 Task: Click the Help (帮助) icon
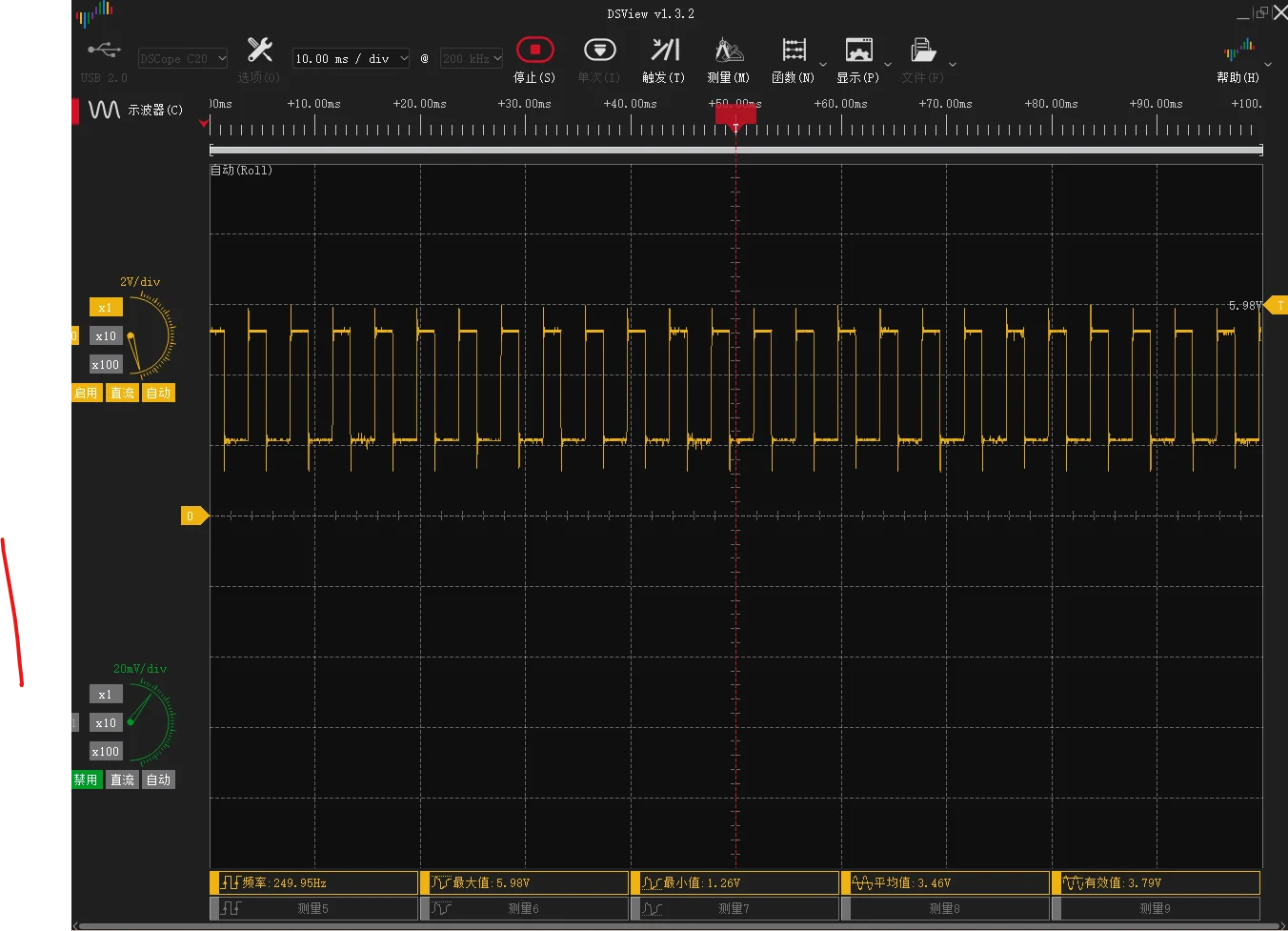click(x=1238, y=50)
